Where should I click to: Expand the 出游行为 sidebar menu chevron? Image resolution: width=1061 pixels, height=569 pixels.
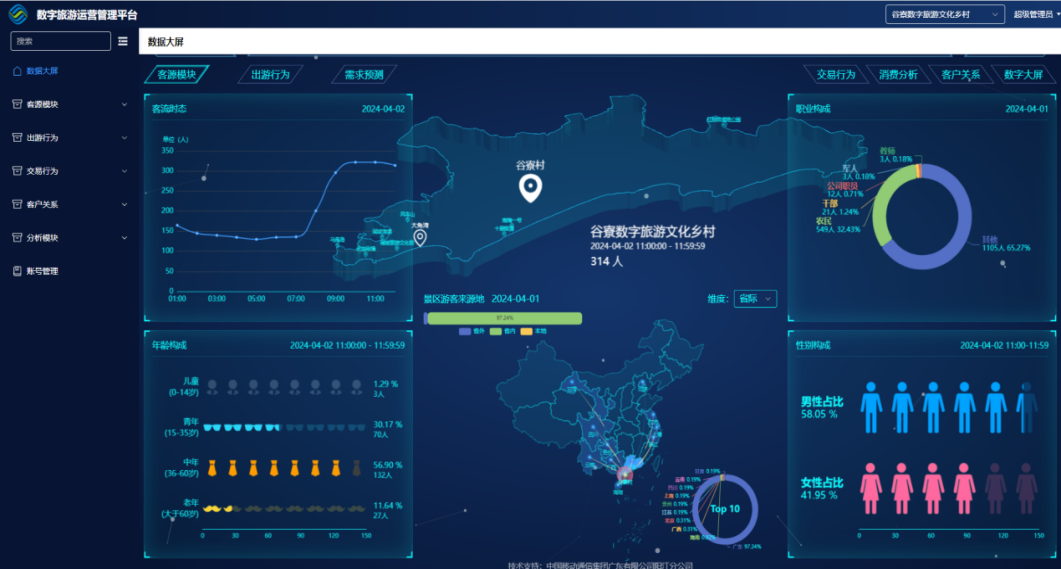tap(124, 138)
